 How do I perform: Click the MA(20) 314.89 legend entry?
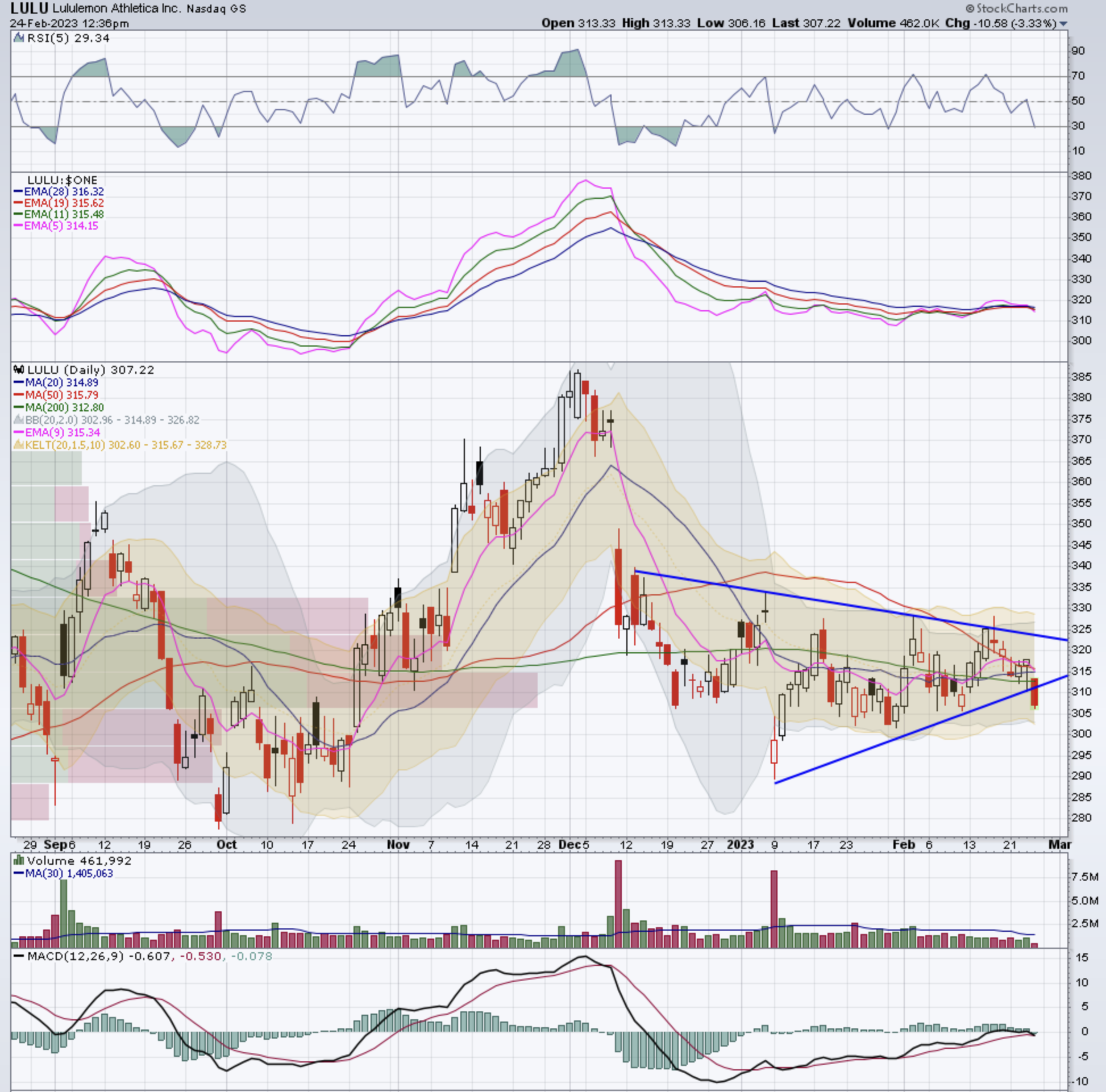(x=56, y=383)
